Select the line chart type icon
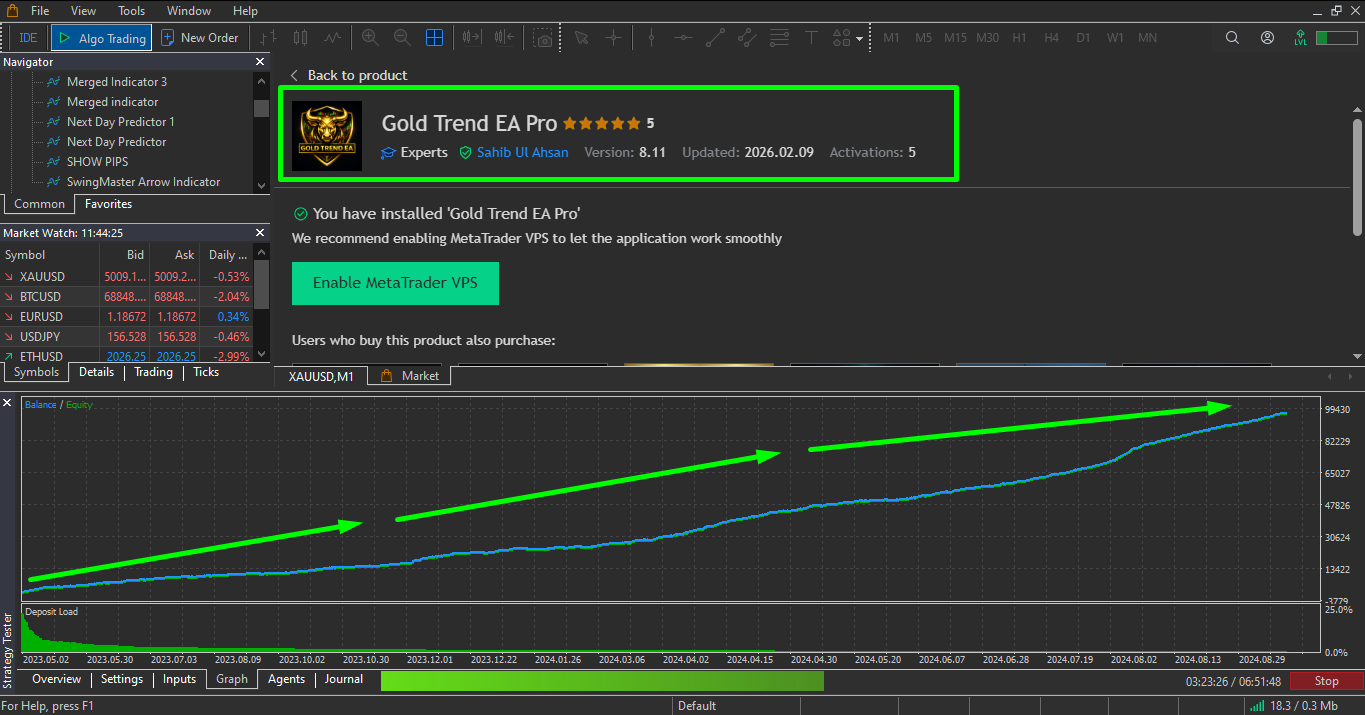This screenshot has height=715, width=1365. click(x=333, y=38)
